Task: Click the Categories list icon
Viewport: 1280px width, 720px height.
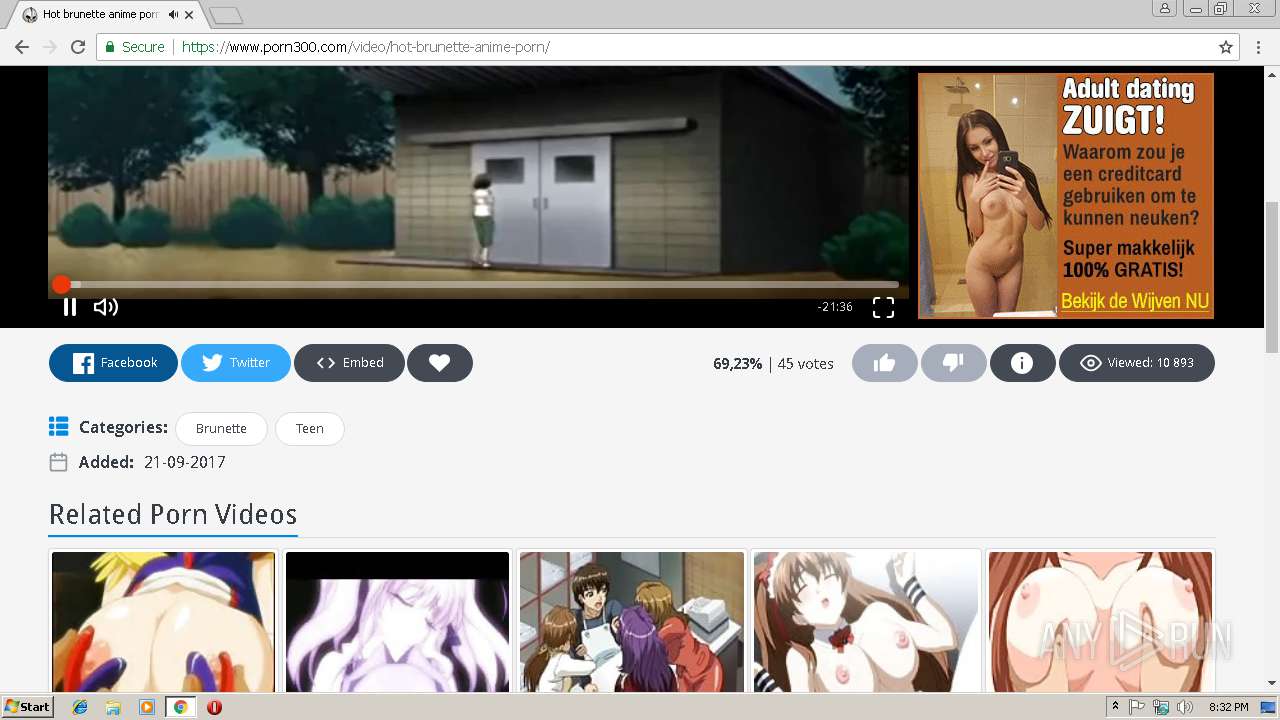Action: pos(59,427)
